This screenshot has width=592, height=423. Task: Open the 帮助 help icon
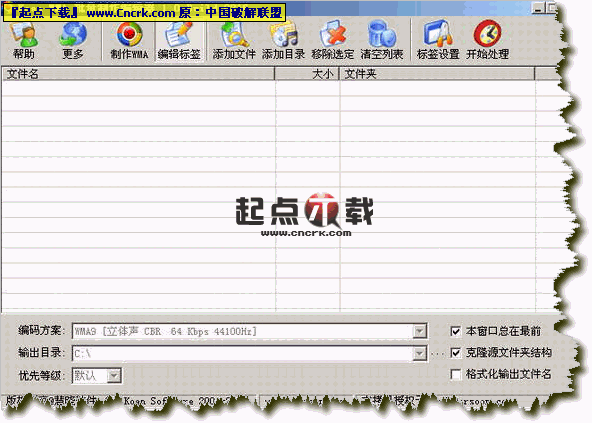[x=24, y=41]
